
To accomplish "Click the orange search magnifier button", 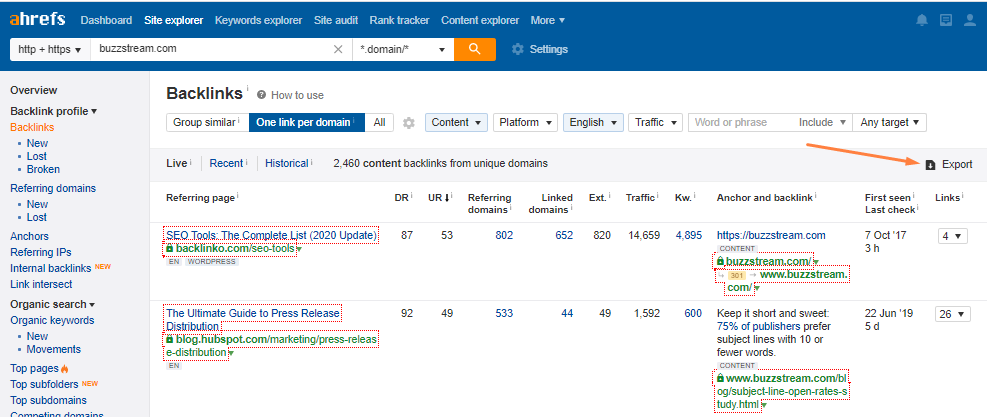I will click(x=475, y=49).
